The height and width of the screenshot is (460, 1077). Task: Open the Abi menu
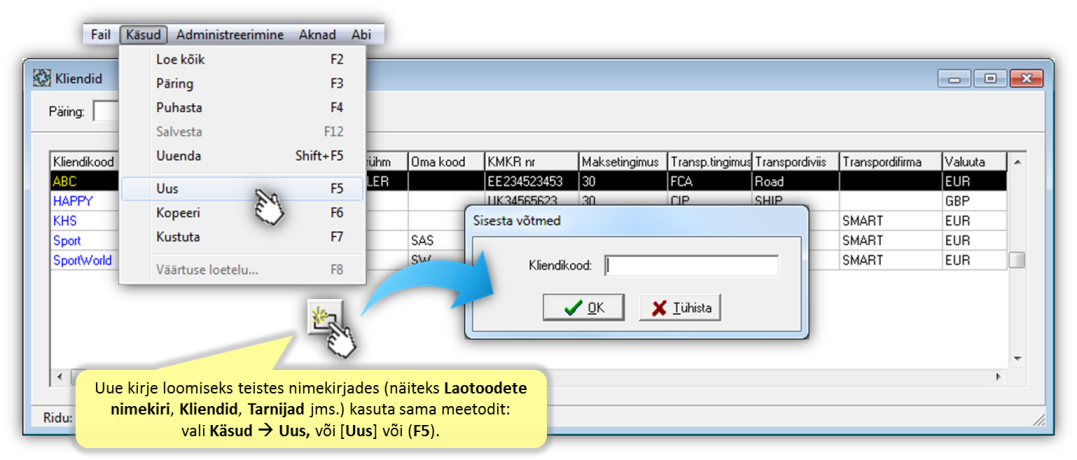(361, 34)
